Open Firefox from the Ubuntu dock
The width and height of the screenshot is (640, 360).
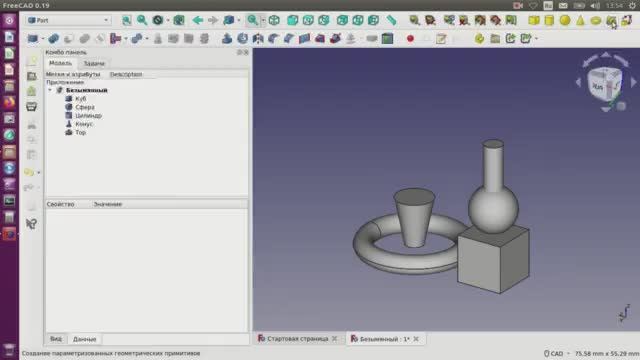(9, 102)
